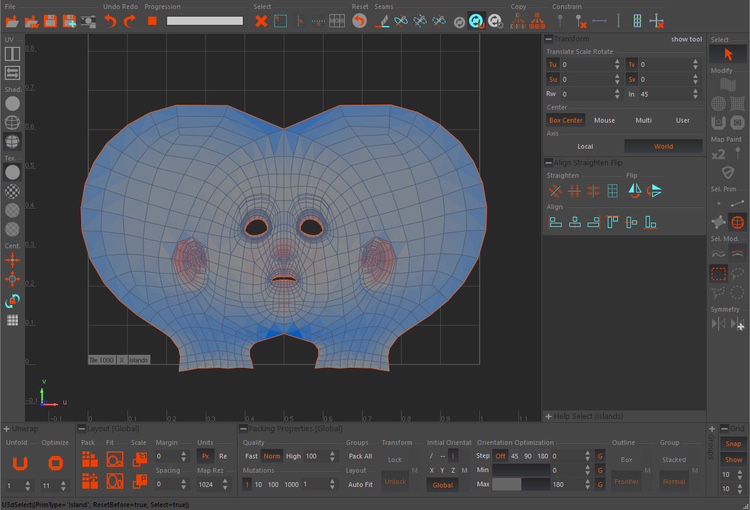Click the Unfold U icon
The image size is (750, 510).
pyautogui.click(x=19, y=462)
